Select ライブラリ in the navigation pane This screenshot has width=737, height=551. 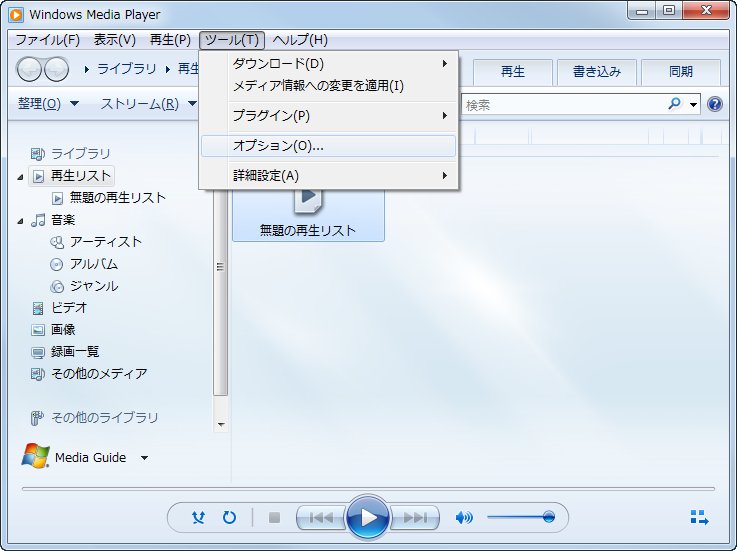(80, 154)
